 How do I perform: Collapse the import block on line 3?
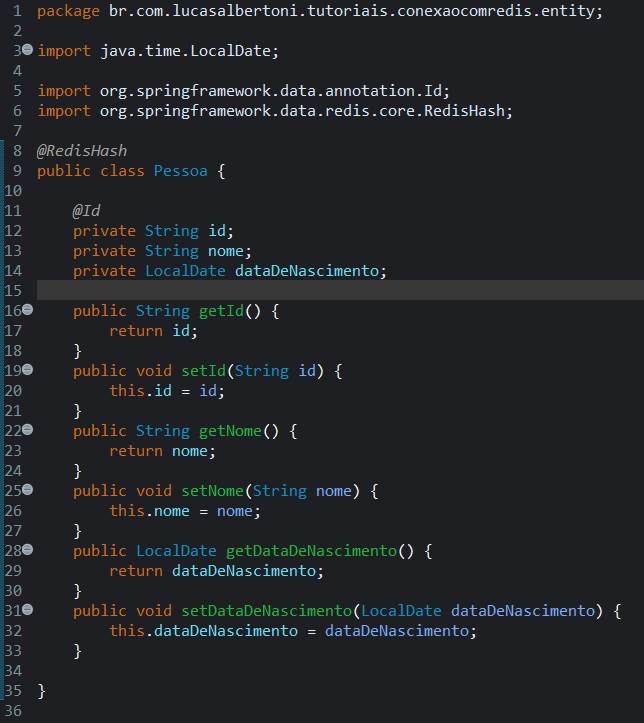click(x=27, y=50)
